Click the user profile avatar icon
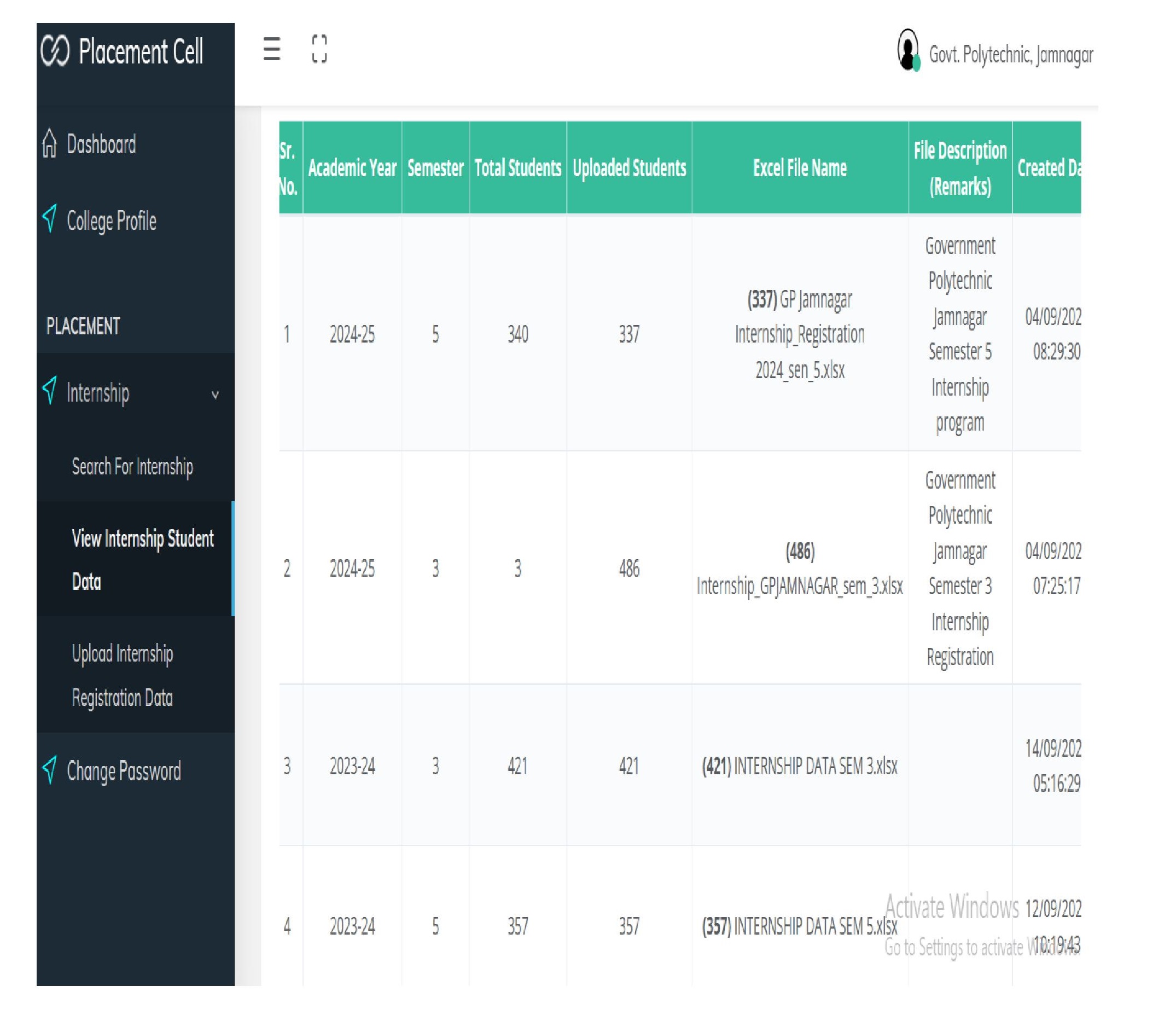This screenshot has height=1015, width=1176. coord(907,50)
